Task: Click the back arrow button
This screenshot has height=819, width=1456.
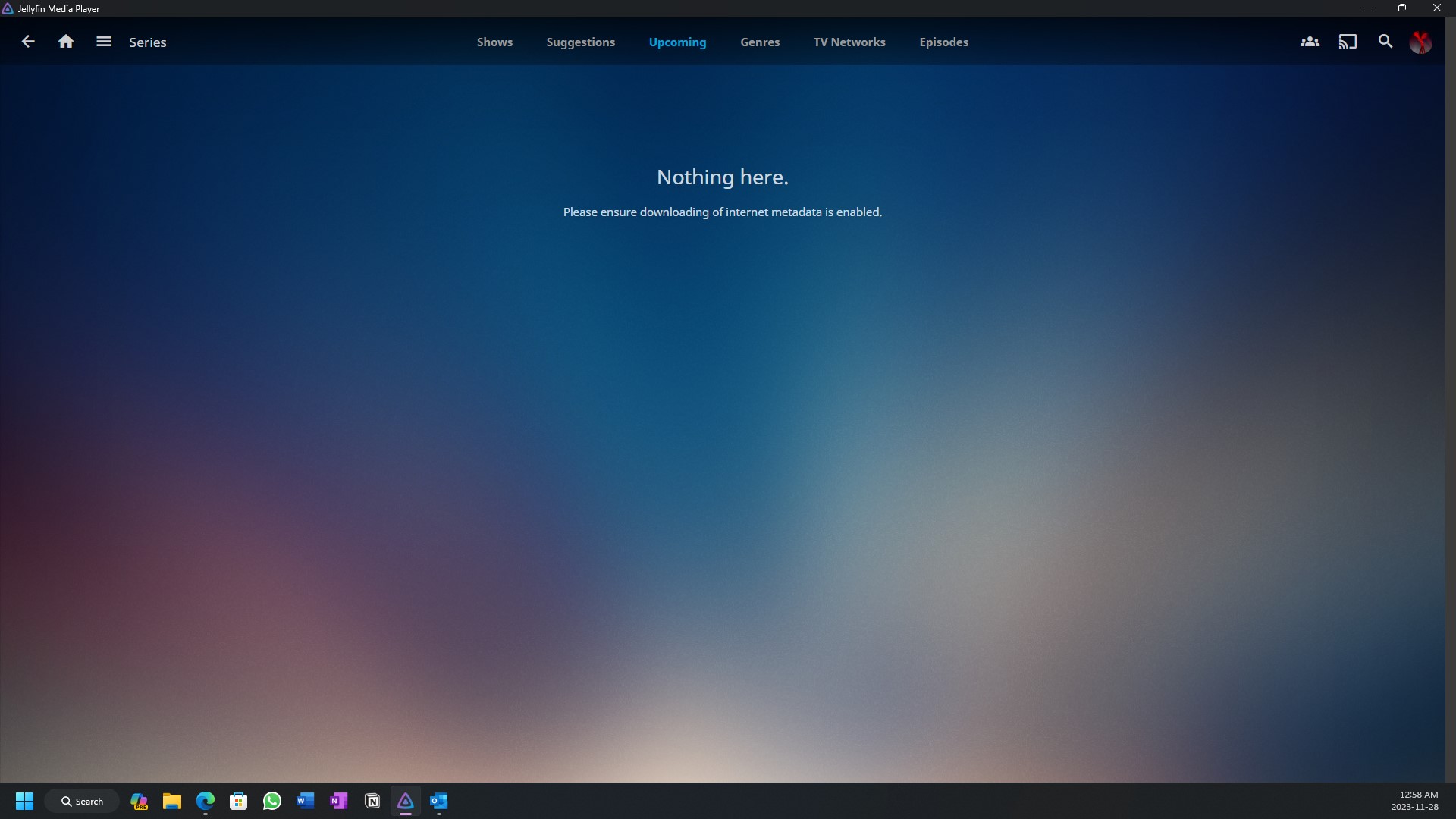Action: pos(28,42)
